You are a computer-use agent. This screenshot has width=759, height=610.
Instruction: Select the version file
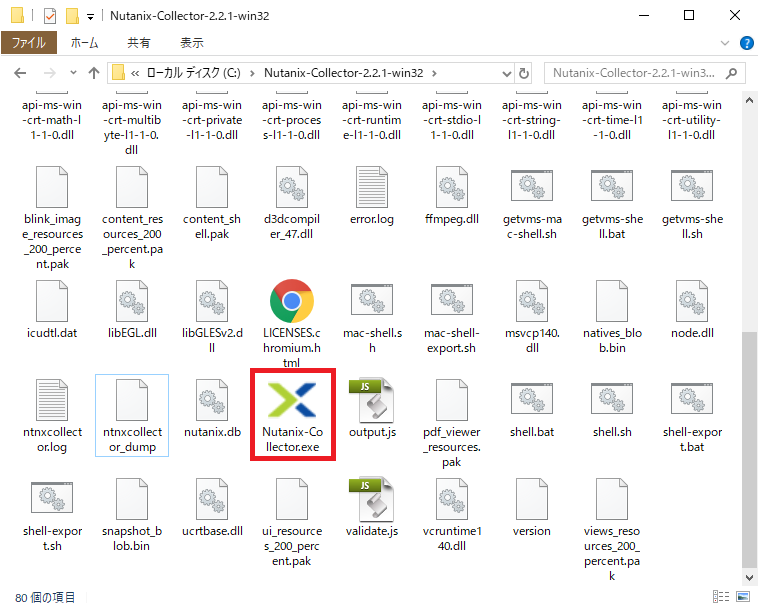[532, 507]
